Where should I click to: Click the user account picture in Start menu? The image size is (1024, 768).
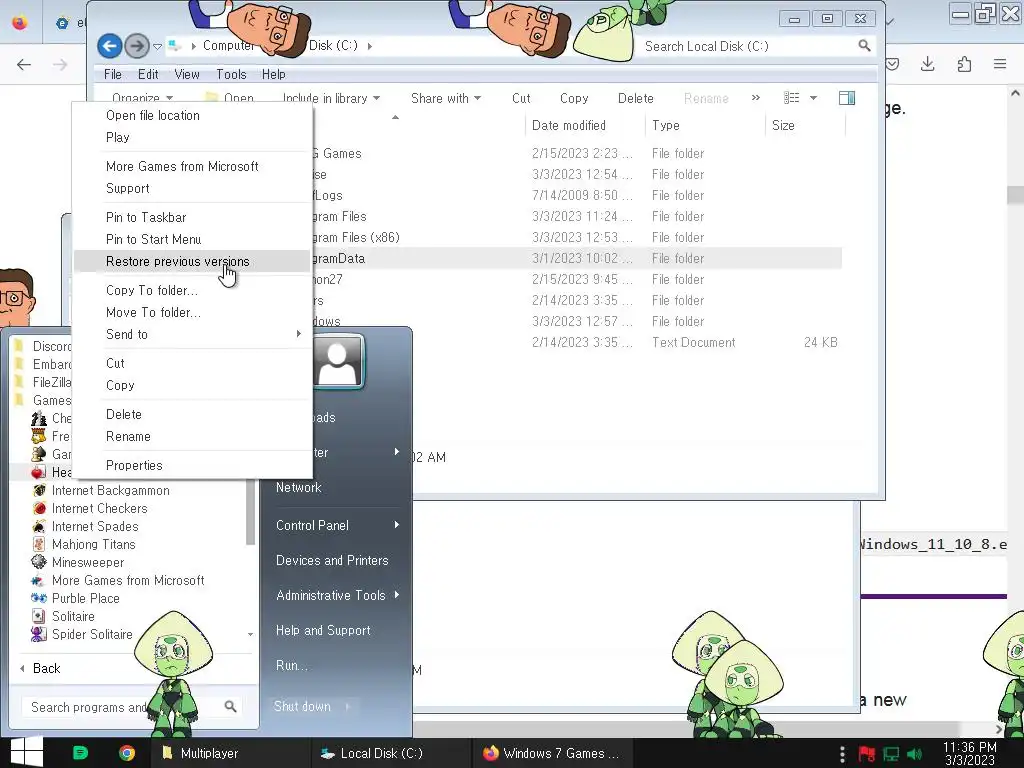338,362
